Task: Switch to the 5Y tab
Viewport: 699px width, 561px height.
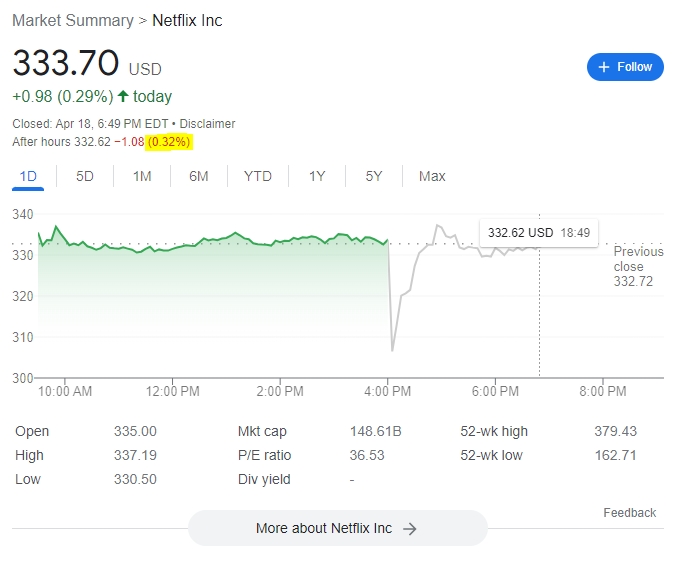Action: click(x=374, y=177)
